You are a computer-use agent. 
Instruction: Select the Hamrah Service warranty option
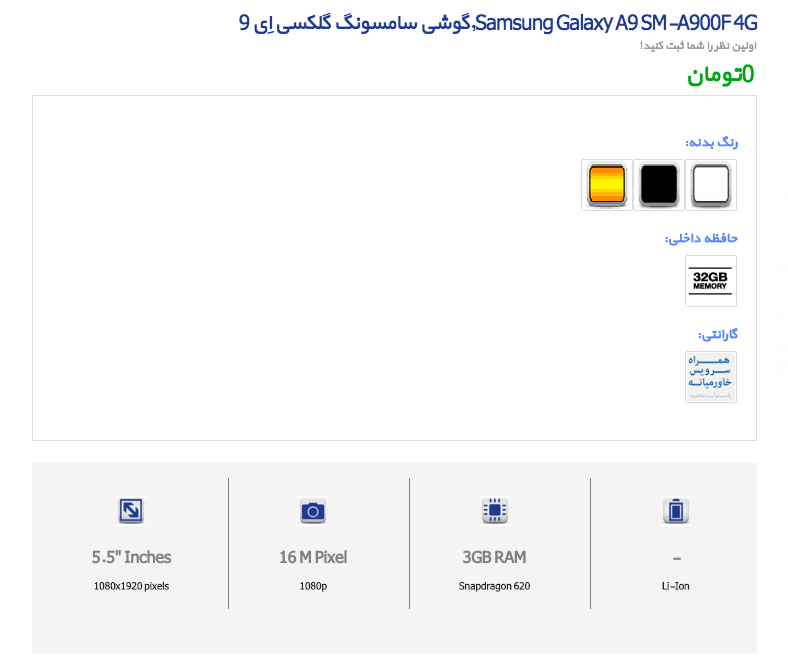[711, 377]
